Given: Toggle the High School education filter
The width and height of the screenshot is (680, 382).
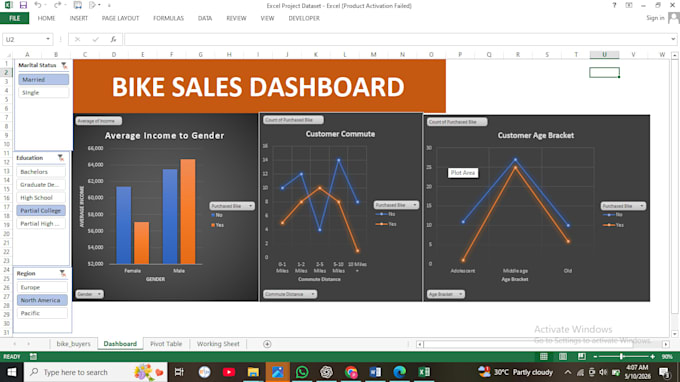Looking at the screenshot, I should [41, 198].
